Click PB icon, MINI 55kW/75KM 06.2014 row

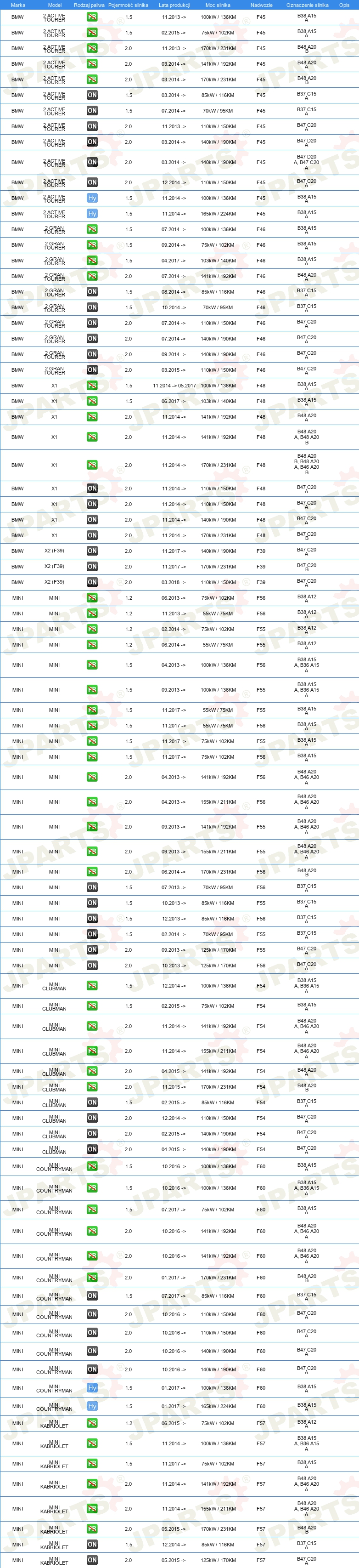92,645
